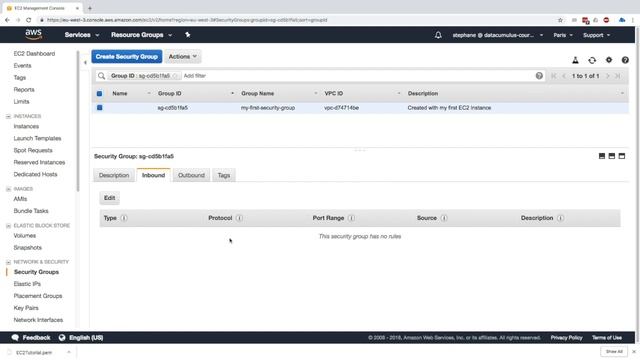The image size is (640, 360).
Task: Open a new browser tab
Action: (x=89, y=8)
